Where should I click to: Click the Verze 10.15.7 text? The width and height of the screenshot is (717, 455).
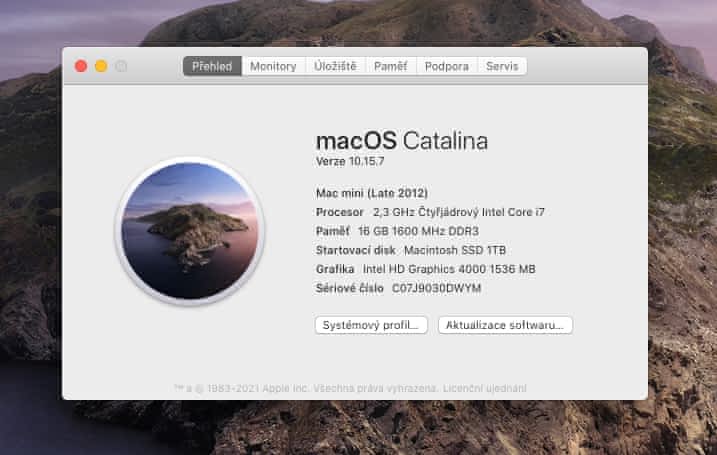pyautogui.click(x=350, y=161)
